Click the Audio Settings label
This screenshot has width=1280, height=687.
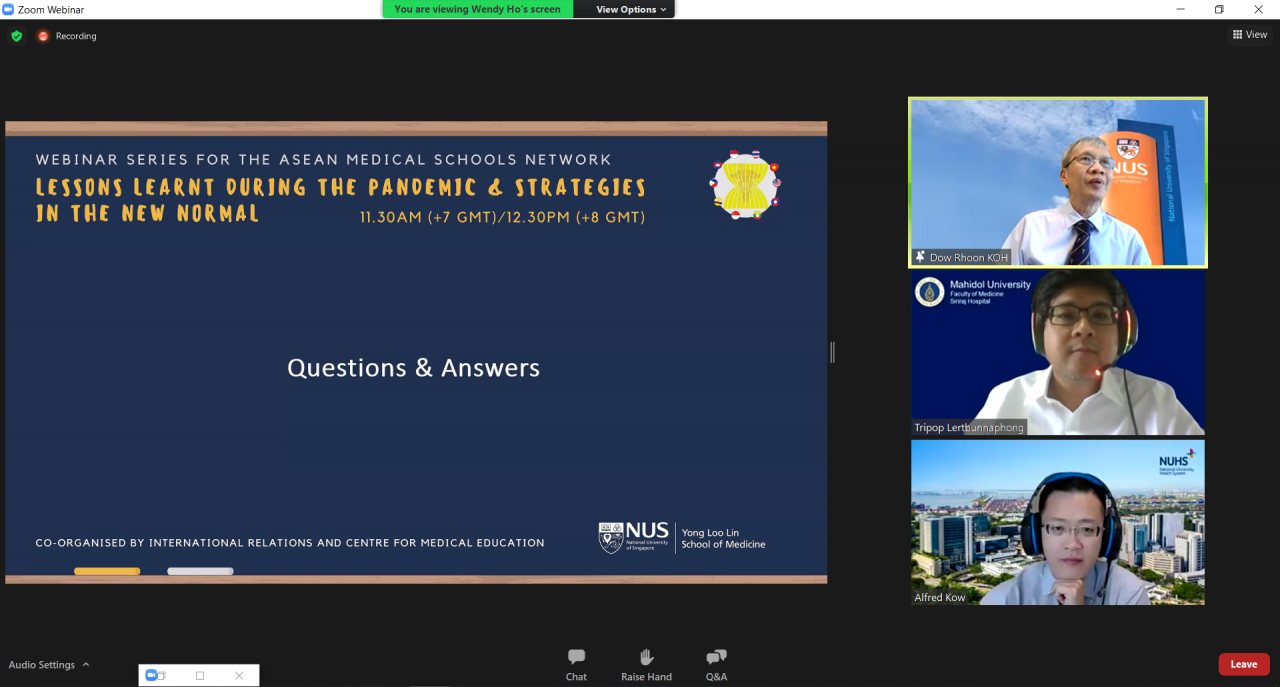point(41,665)
